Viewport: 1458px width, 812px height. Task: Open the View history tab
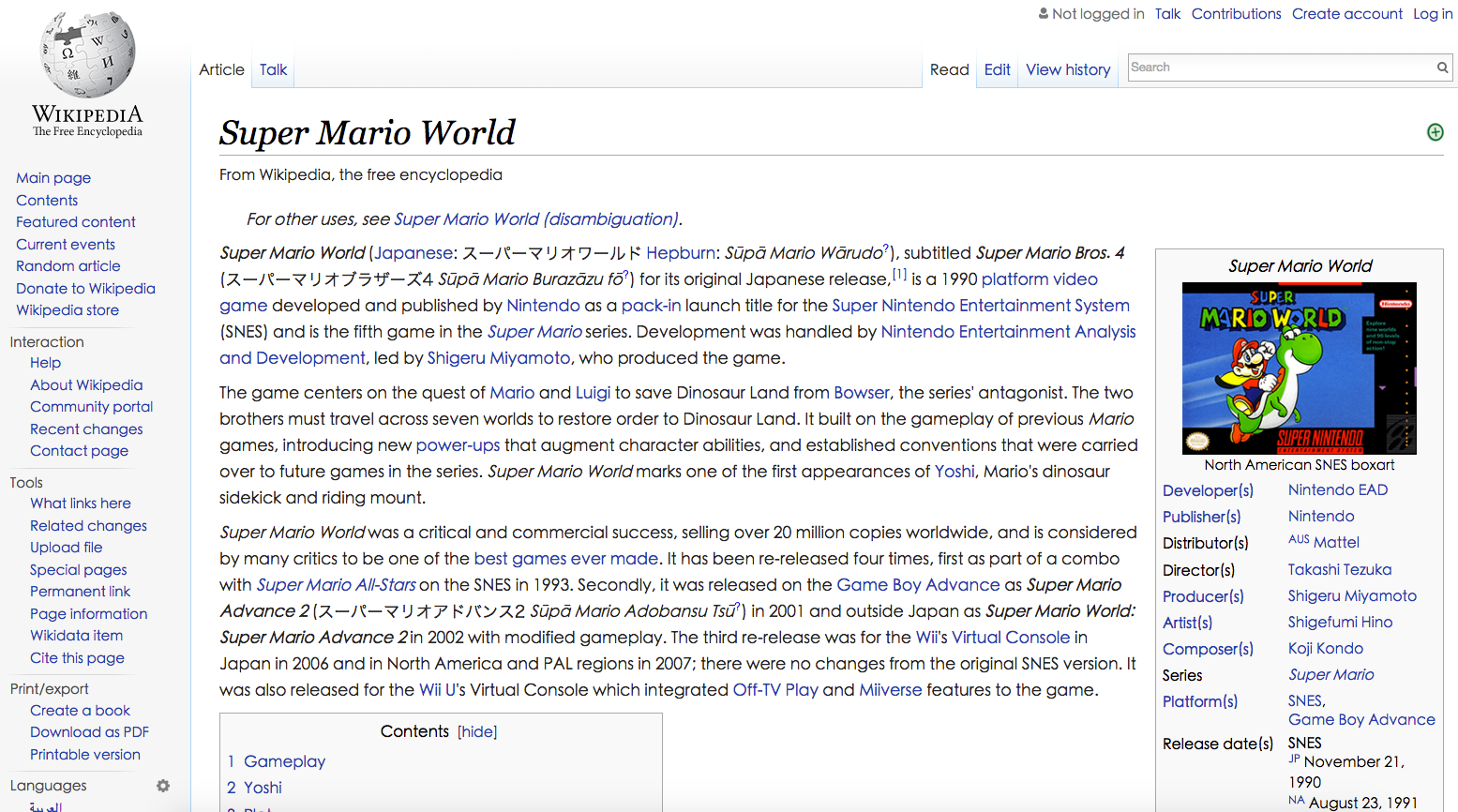point(1068,69)
